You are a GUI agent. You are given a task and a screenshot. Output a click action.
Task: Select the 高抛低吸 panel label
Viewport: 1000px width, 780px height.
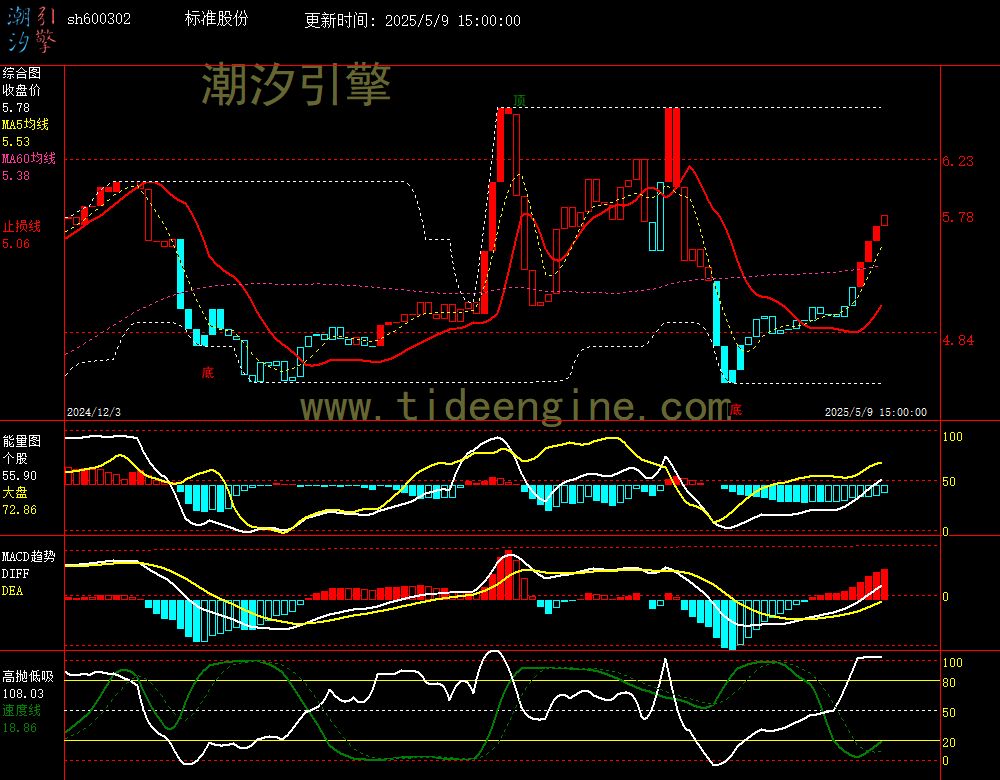click(29, 677)
